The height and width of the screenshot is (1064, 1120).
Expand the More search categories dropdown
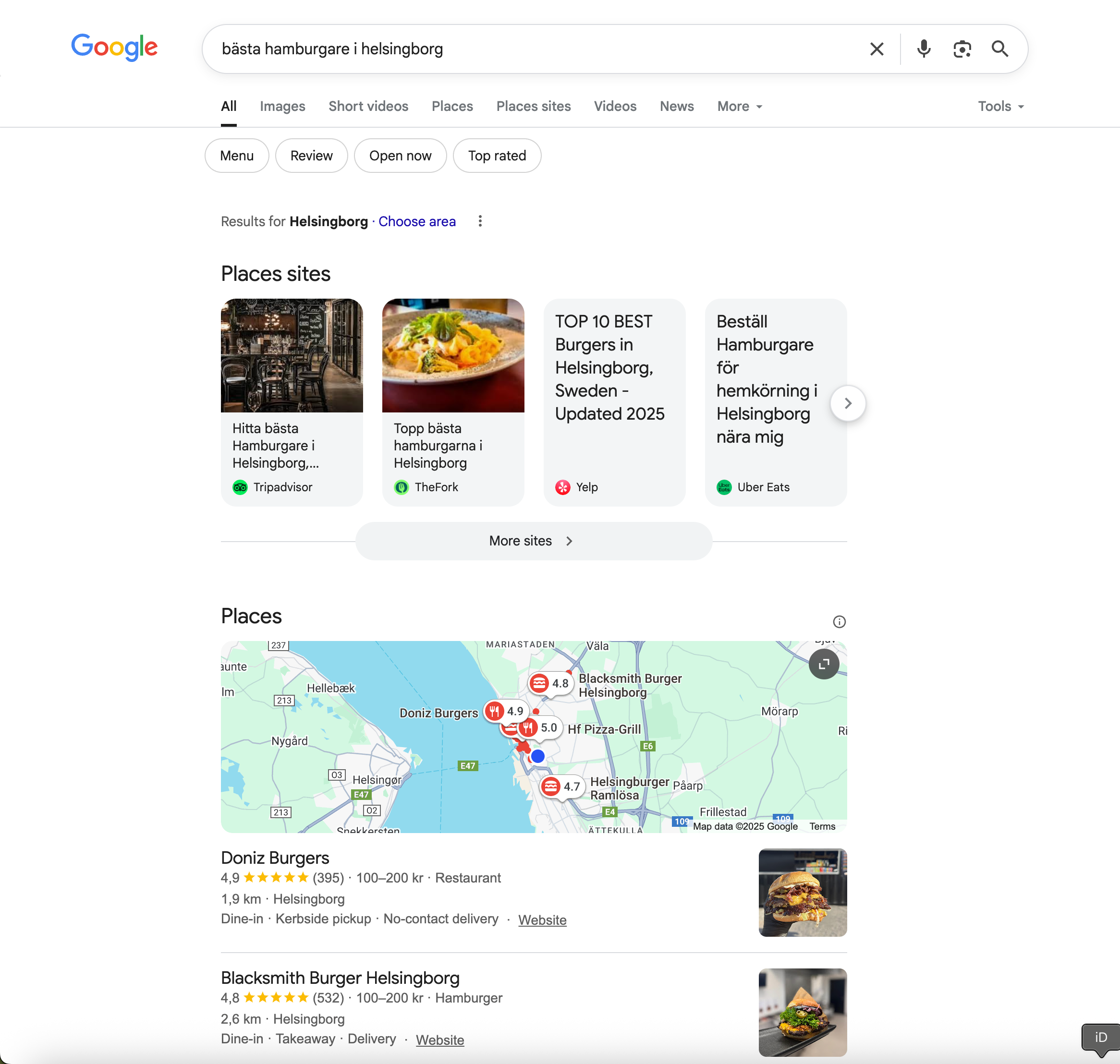click(x=739, y=107)
